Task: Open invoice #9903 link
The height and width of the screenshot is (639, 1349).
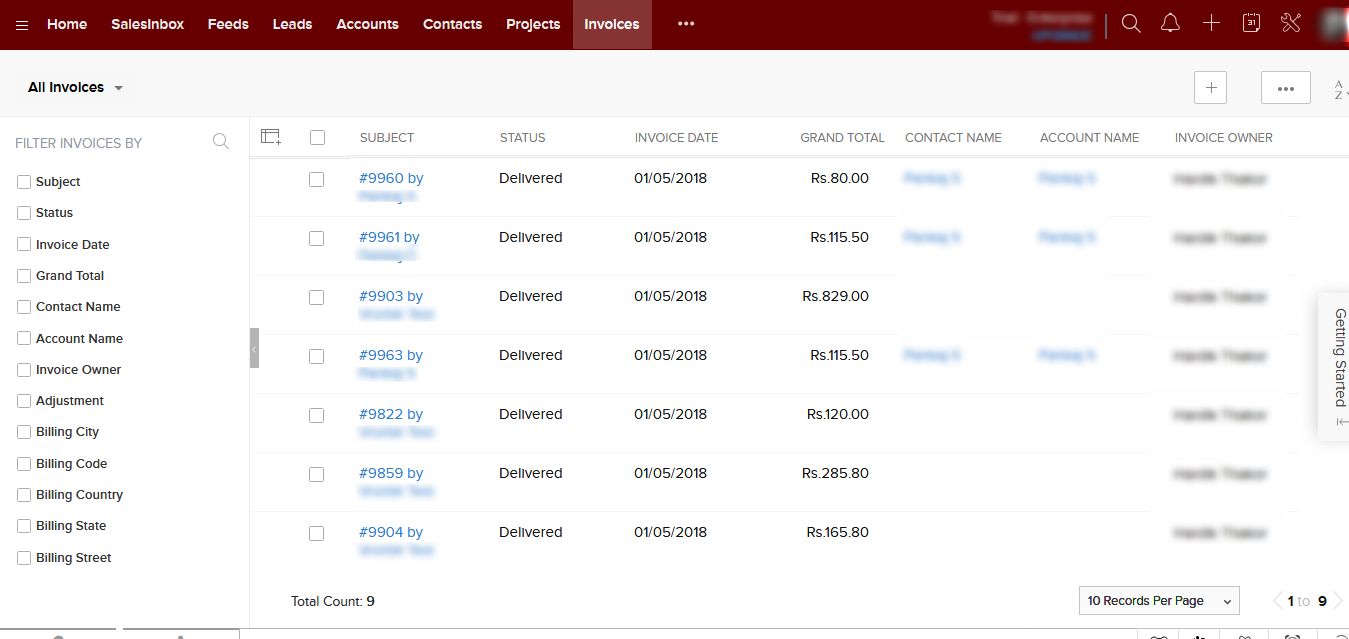Action: pyautogui.click(x=391, y=296)
